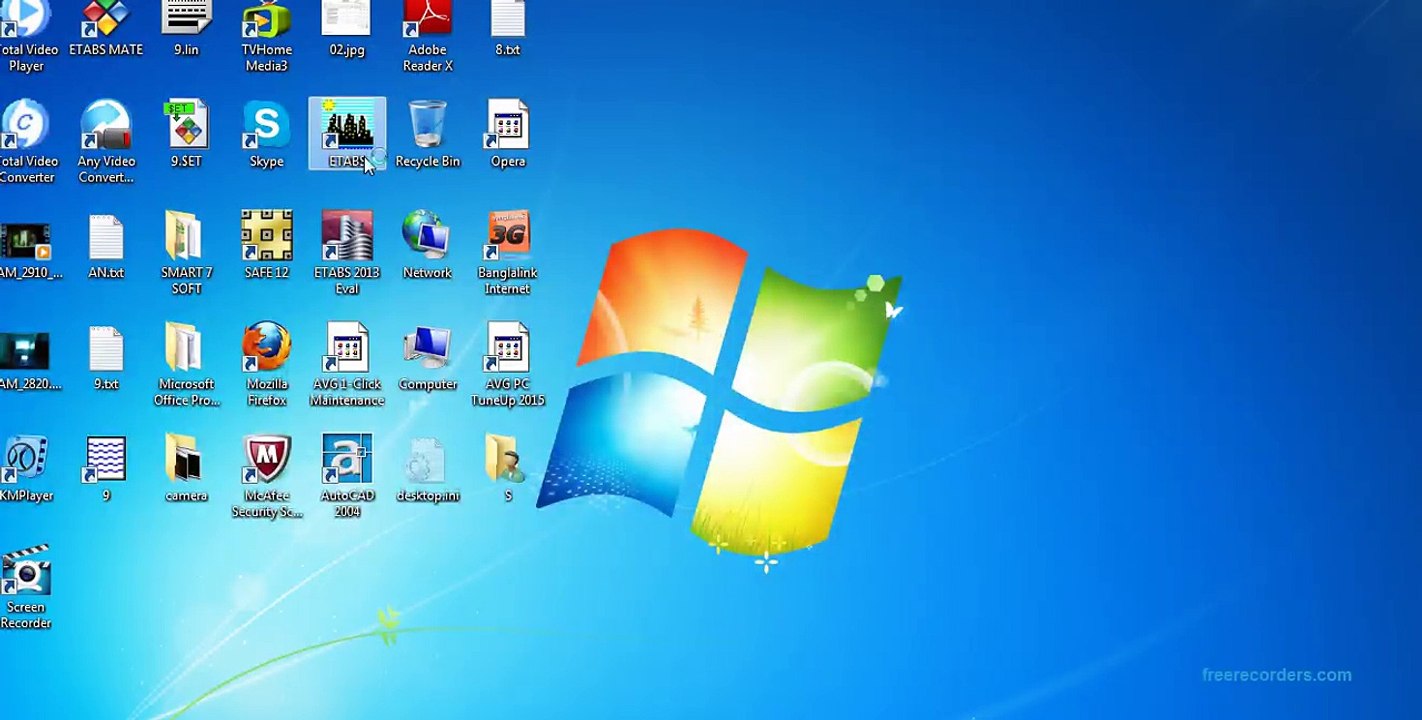Open the Recycle Bin
The image size is (1422, 720).
tap(428, 133)
